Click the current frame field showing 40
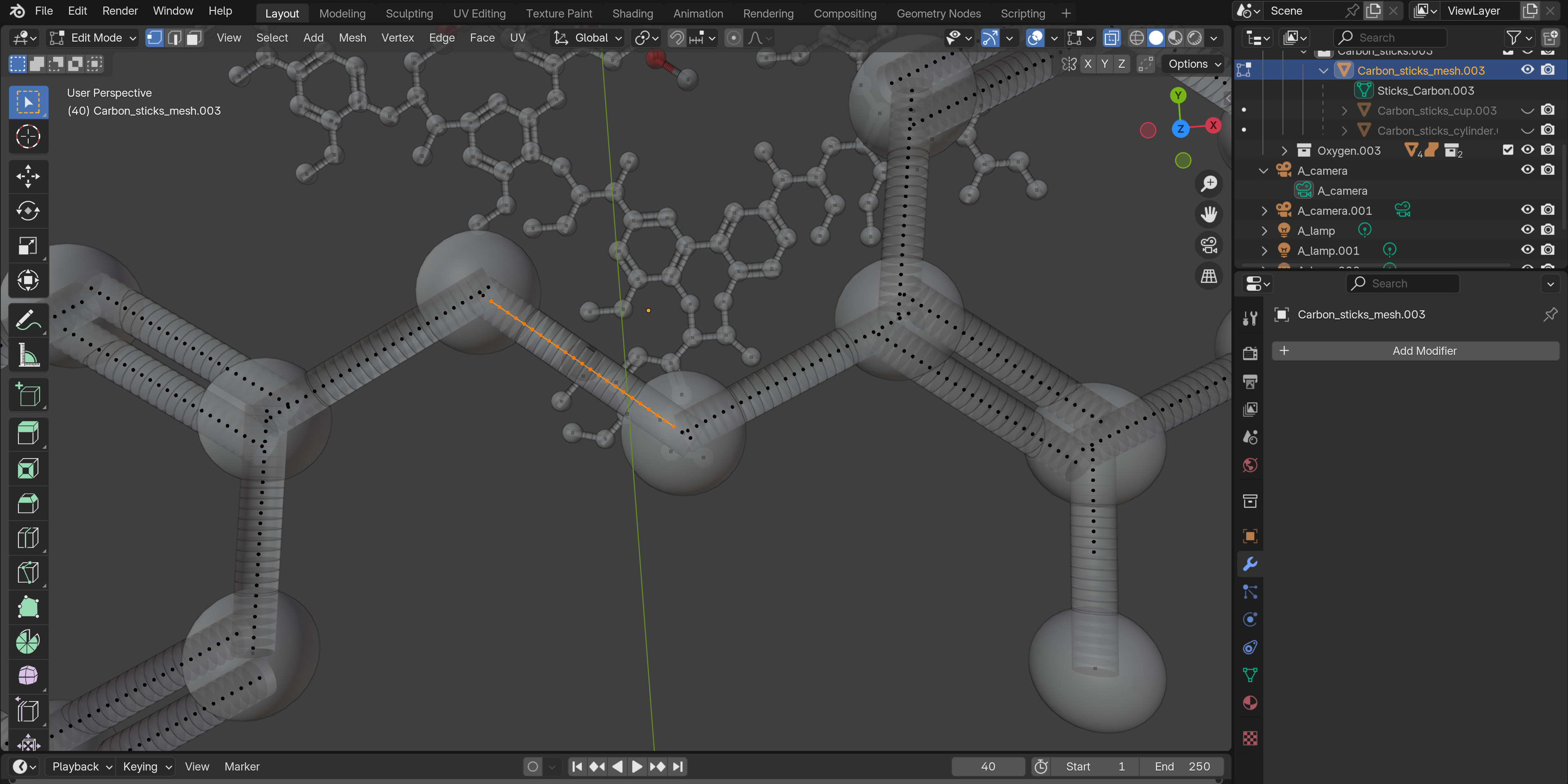This screenshot has width=1568, height=784. tap(988, 766)
